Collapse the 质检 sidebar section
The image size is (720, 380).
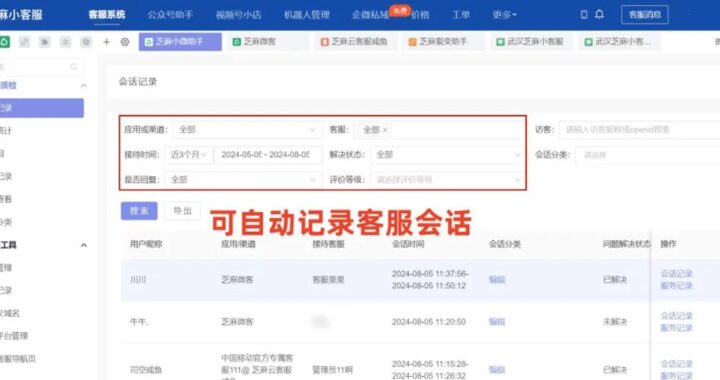[84, 85]
